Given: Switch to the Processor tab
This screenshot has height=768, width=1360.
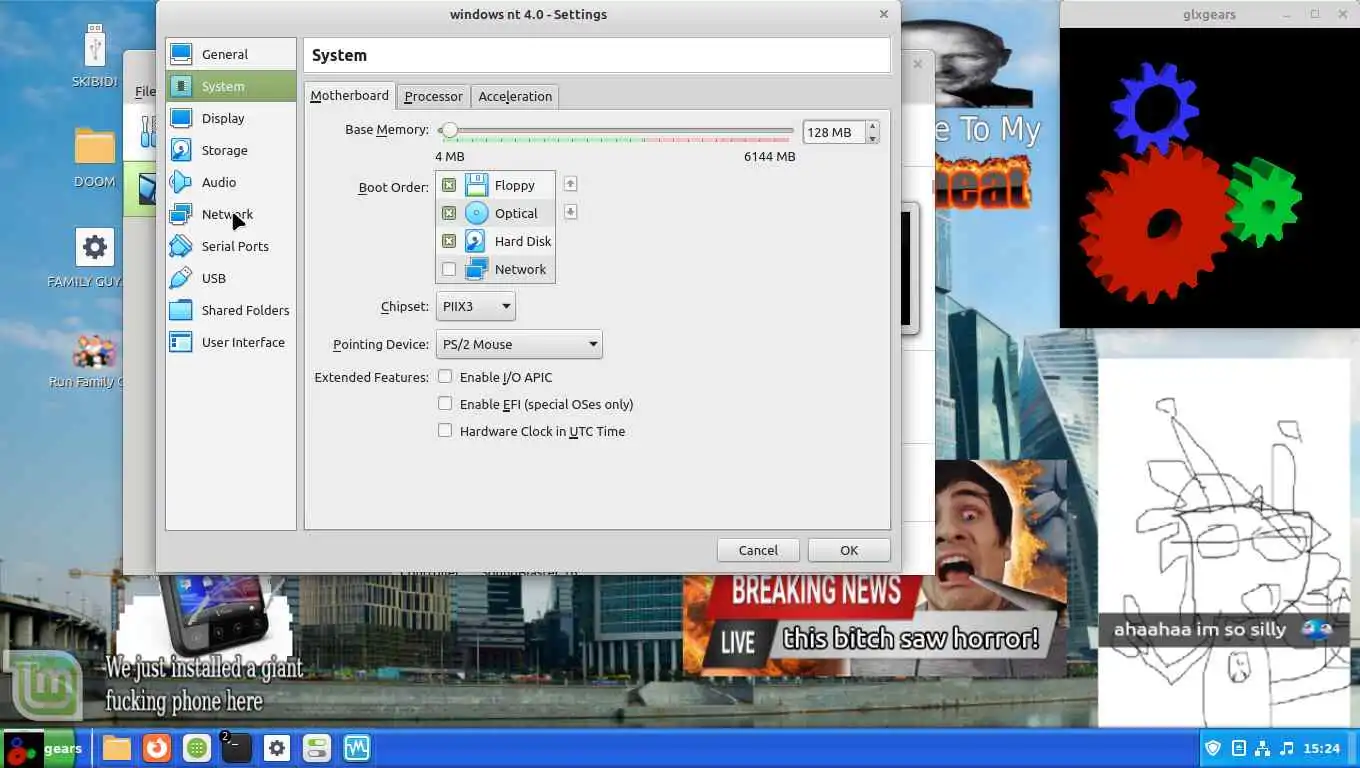Looking at the screenshot, I should pyautogui.click(x=433, y=96).
